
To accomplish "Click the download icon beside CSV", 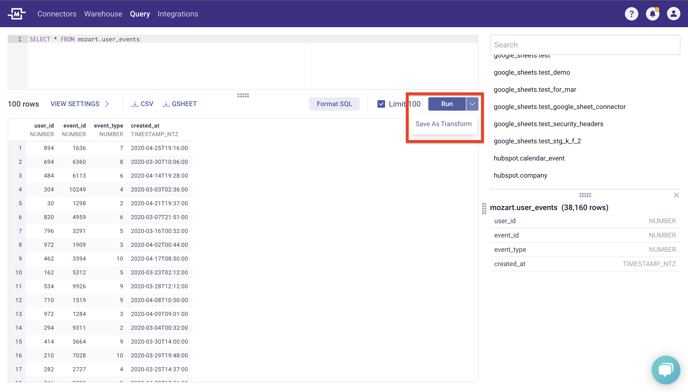I will coord(135,104).
